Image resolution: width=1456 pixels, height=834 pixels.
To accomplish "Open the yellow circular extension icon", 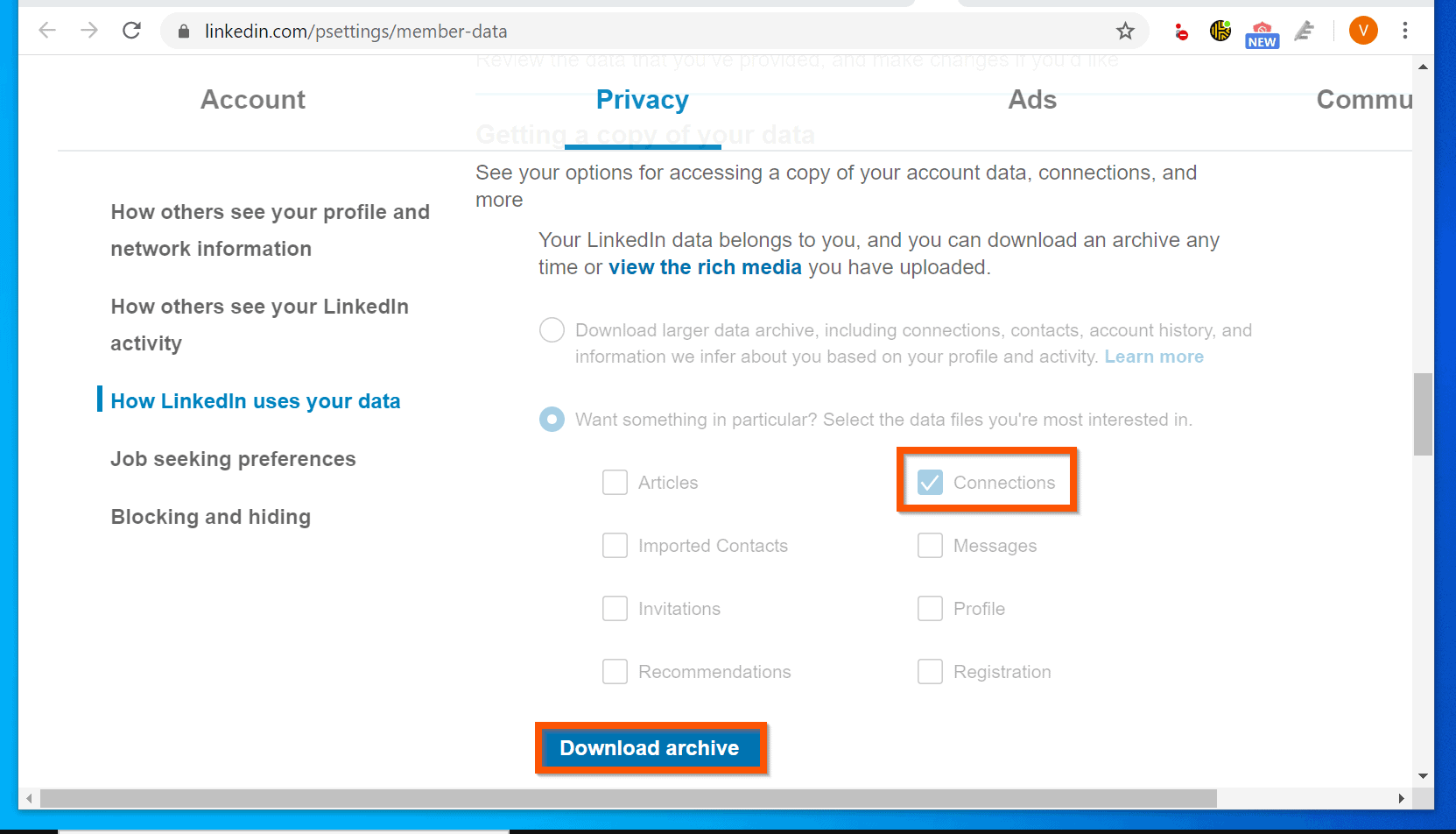I will coord(1219,31).
